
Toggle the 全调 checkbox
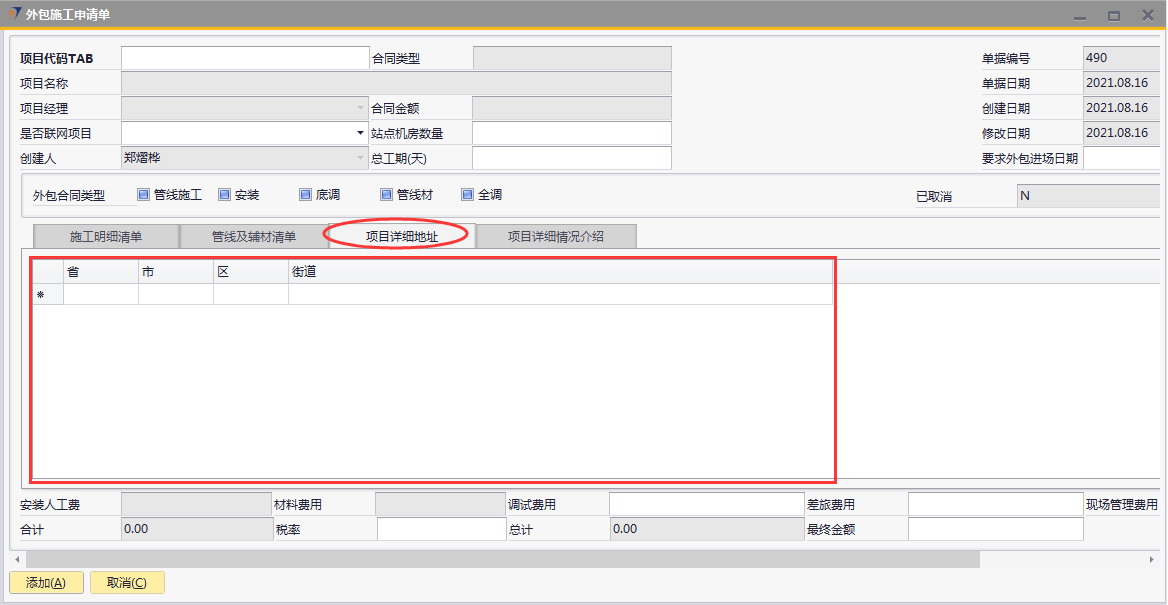click(x=467, y=195)
